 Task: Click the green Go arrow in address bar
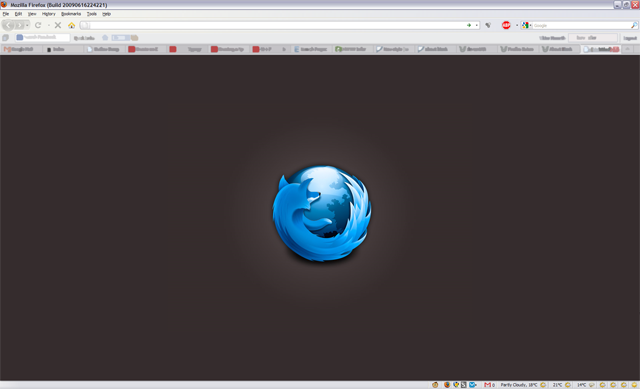(x=469, y=25)
